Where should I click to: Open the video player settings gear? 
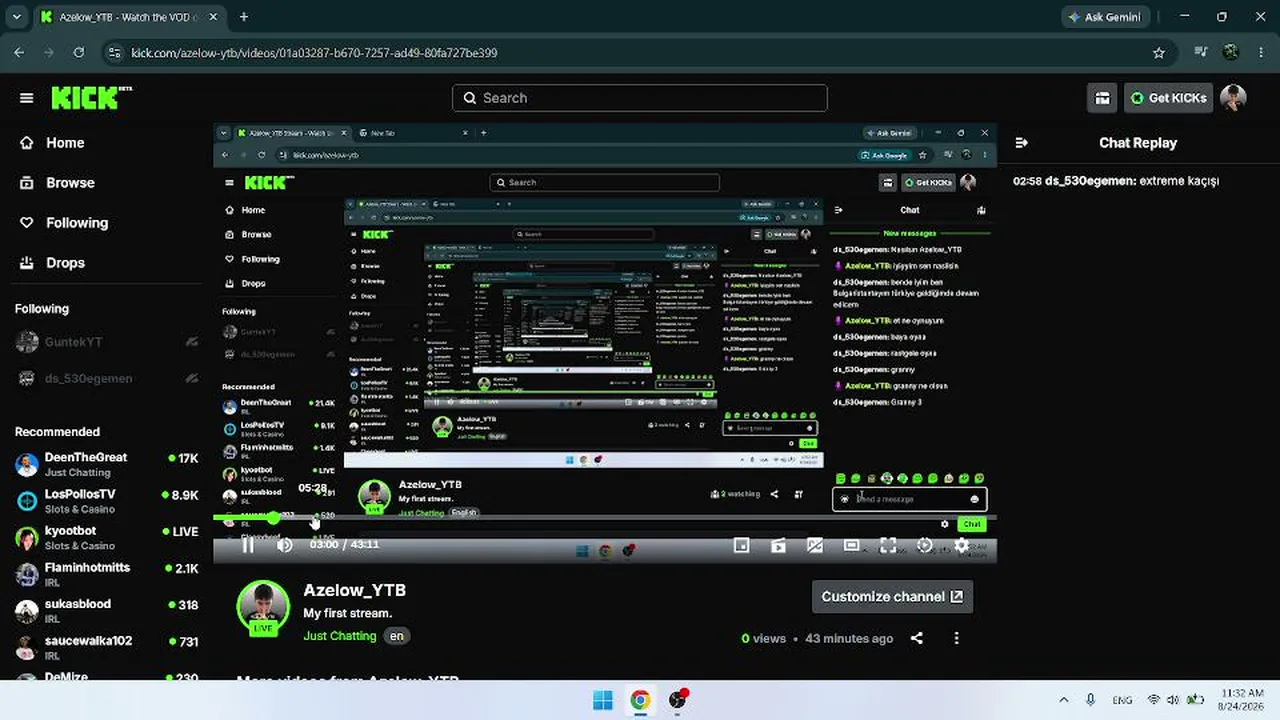click(961, 545)
